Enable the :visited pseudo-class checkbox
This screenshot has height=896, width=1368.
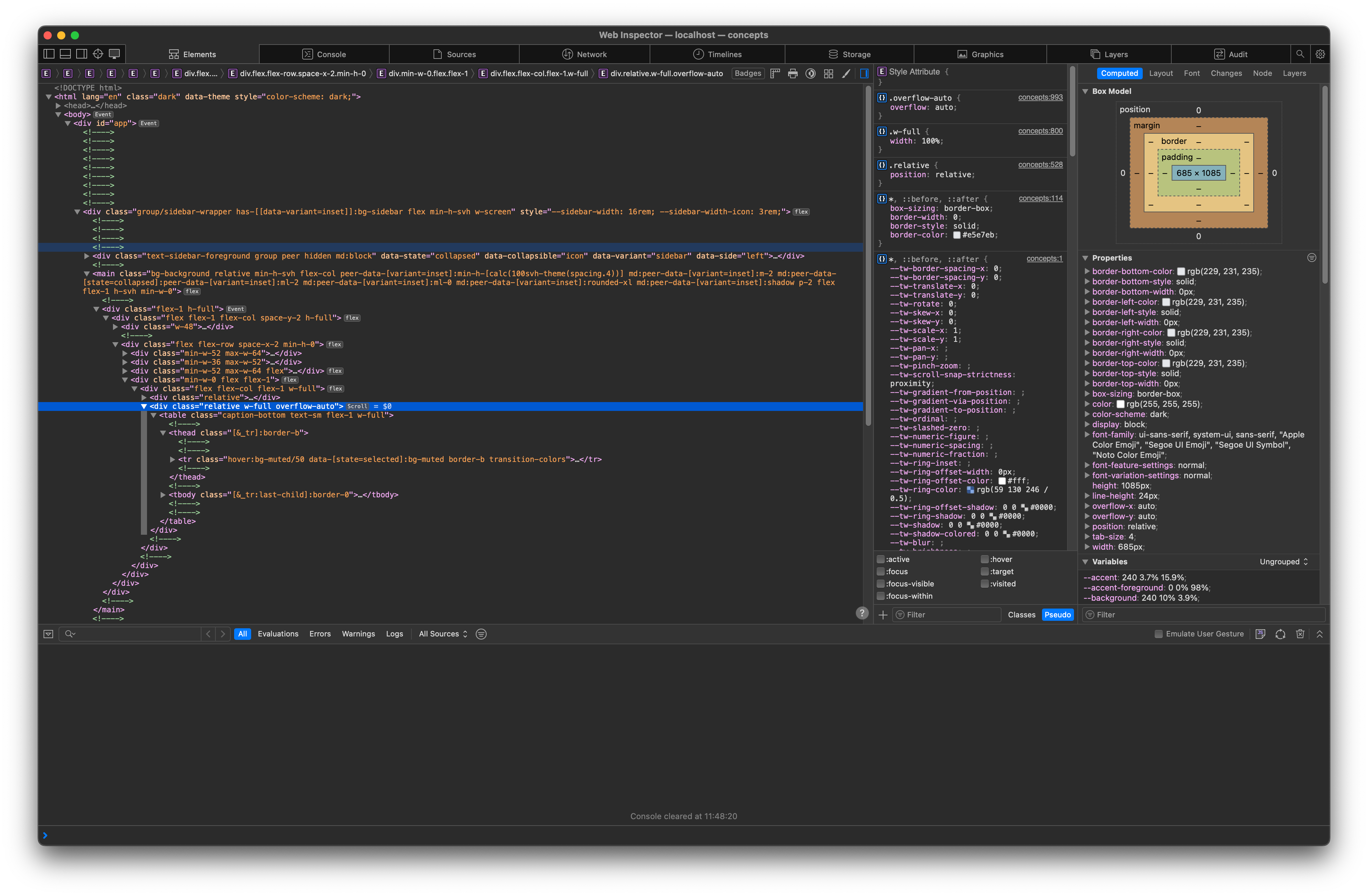click(x=984, y=584)
